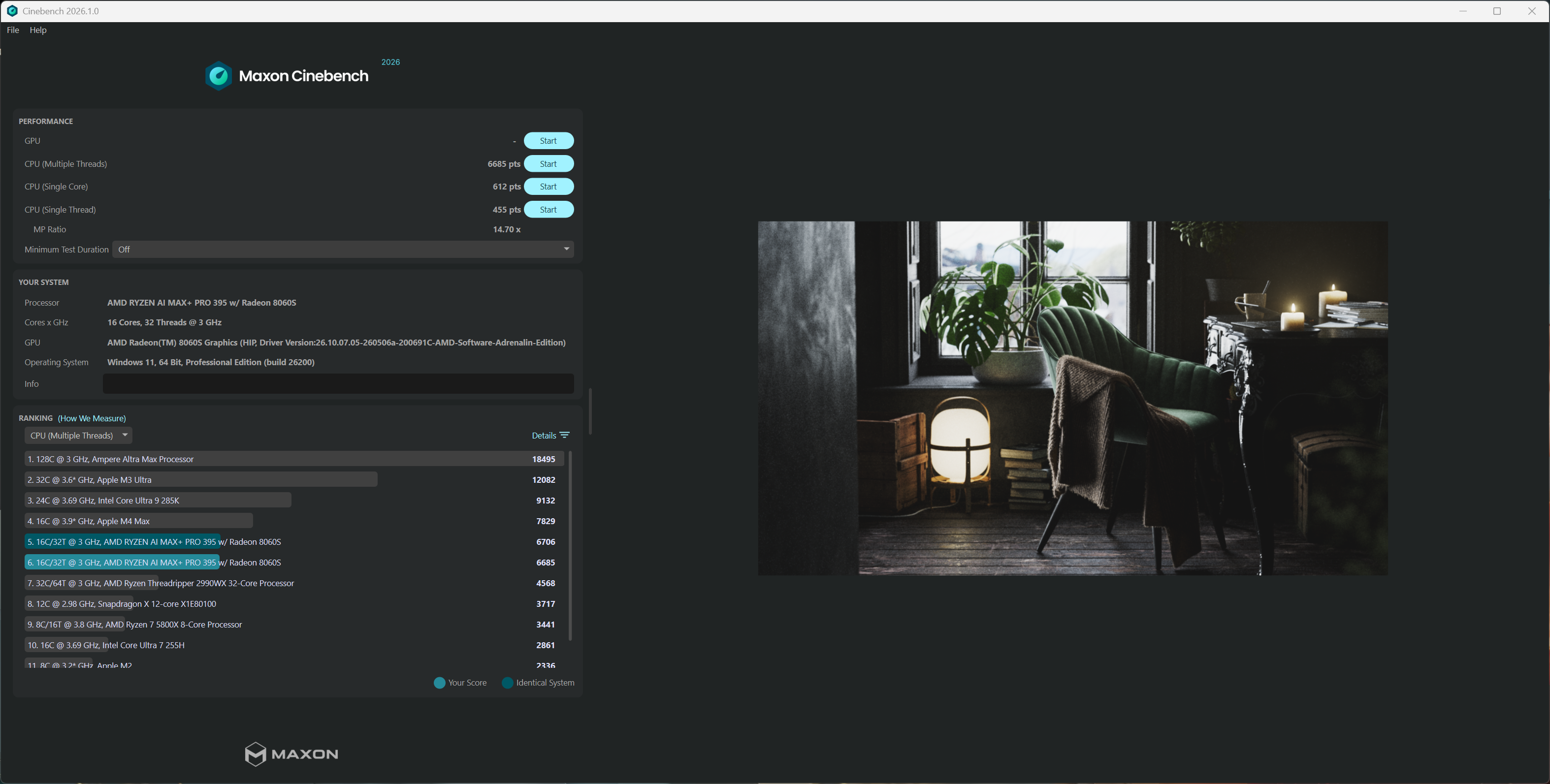Select the Threadripper 2990WX ranking row
The width and height of the screenshot is (1550, 784).
coord(294,583)
